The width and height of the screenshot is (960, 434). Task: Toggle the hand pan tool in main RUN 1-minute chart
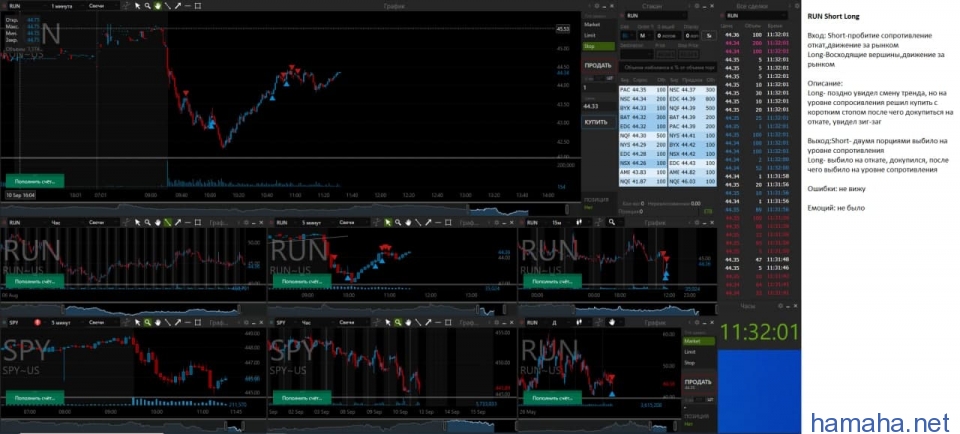click(157, 6)
